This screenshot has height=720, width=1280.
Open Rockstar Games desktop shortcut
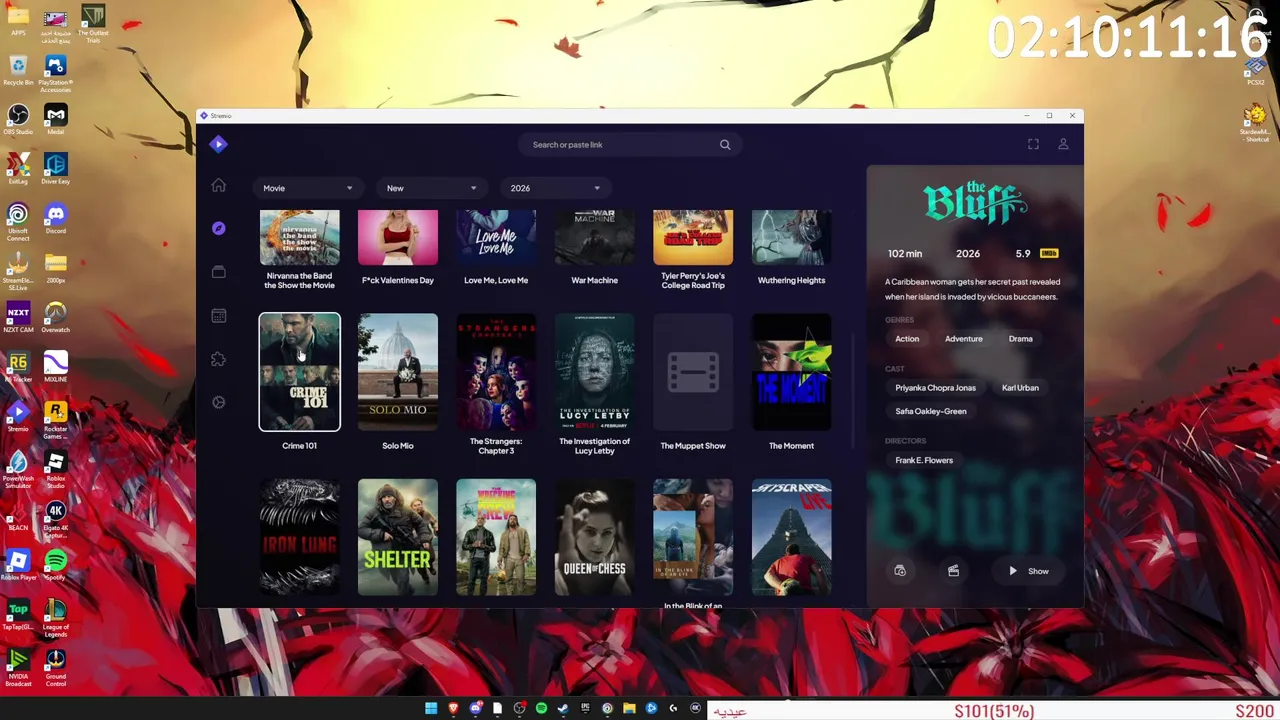[x=56, y=421]
